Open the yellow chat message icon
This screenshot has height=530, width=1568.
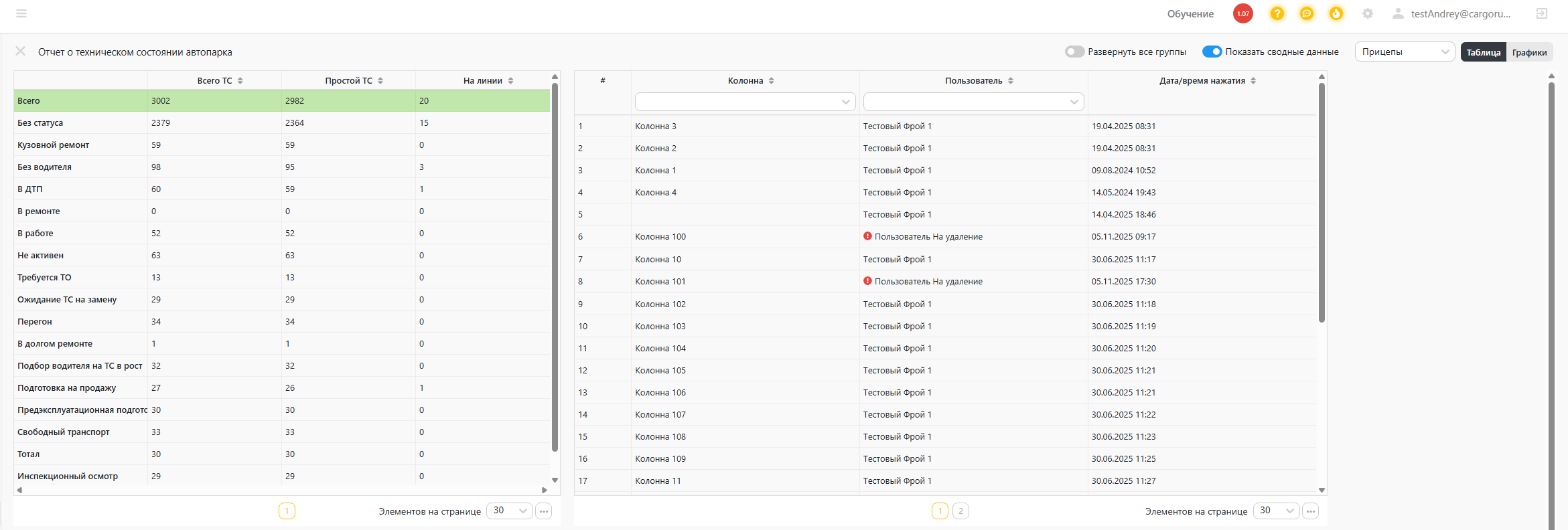1307,13
